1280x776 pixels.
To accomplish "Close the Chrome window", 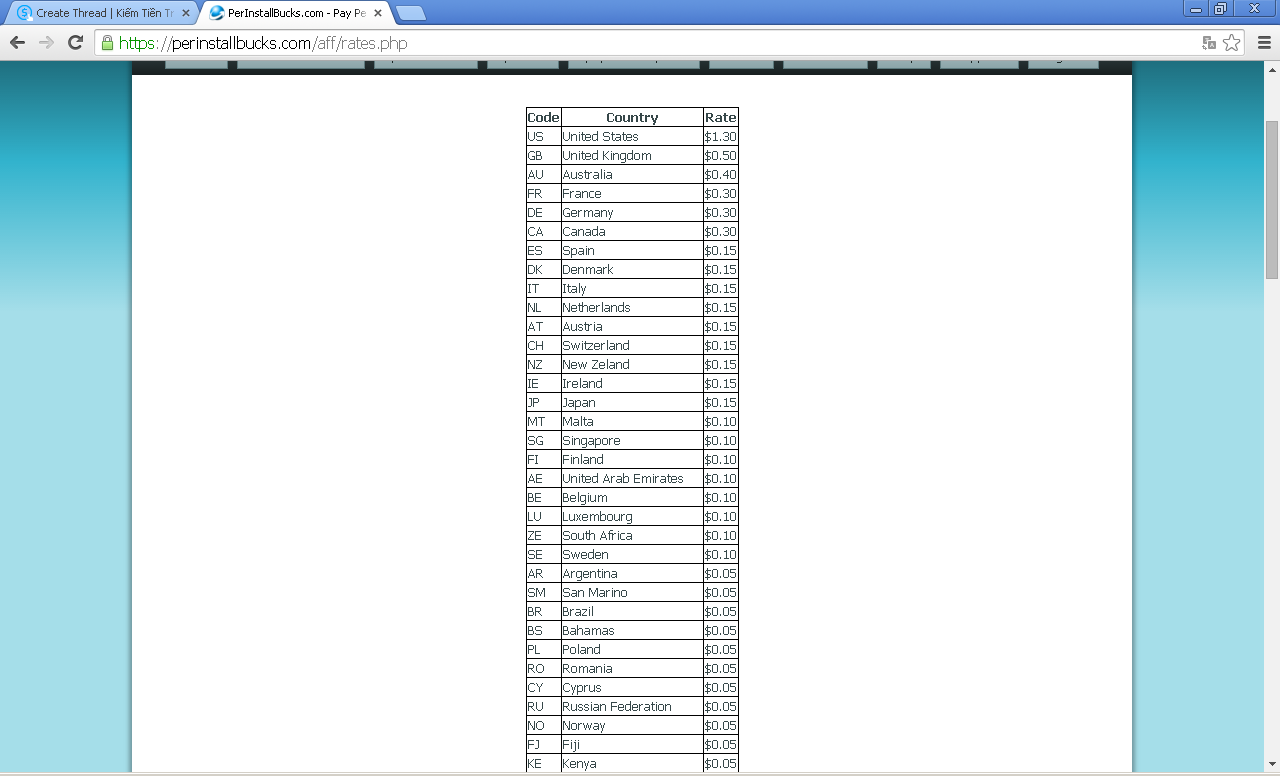I will [x=1254, y=9].
